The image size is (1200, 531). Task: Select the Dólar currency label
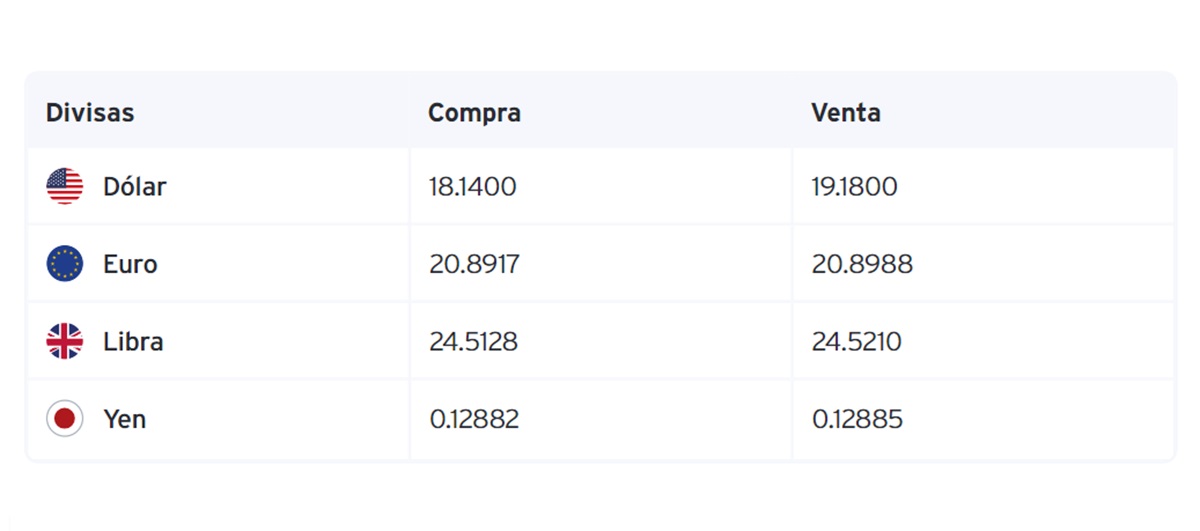coord(135,187)
